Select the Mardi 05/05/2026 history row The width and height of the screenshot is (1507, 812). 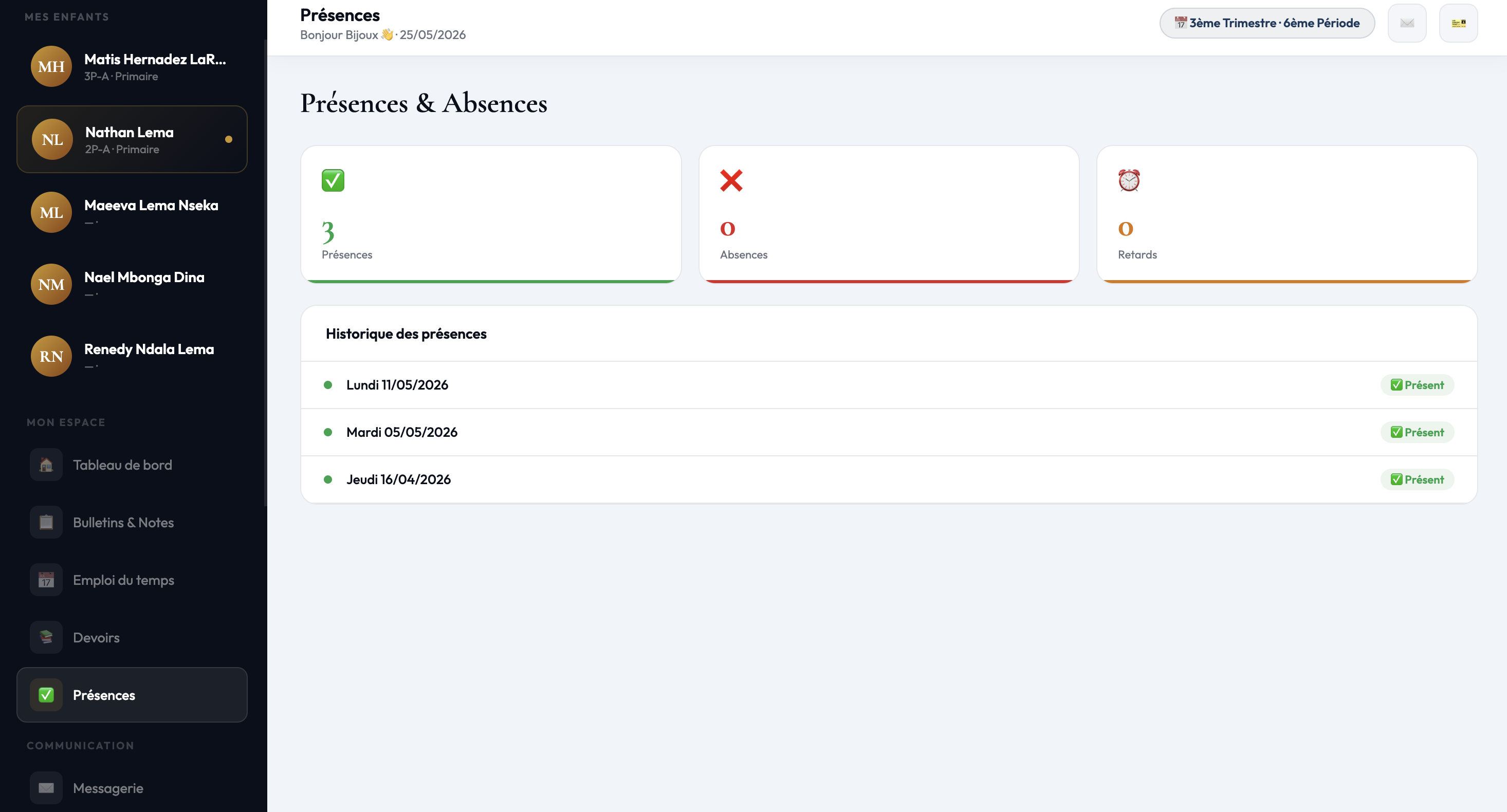click(x=889, y=432)
